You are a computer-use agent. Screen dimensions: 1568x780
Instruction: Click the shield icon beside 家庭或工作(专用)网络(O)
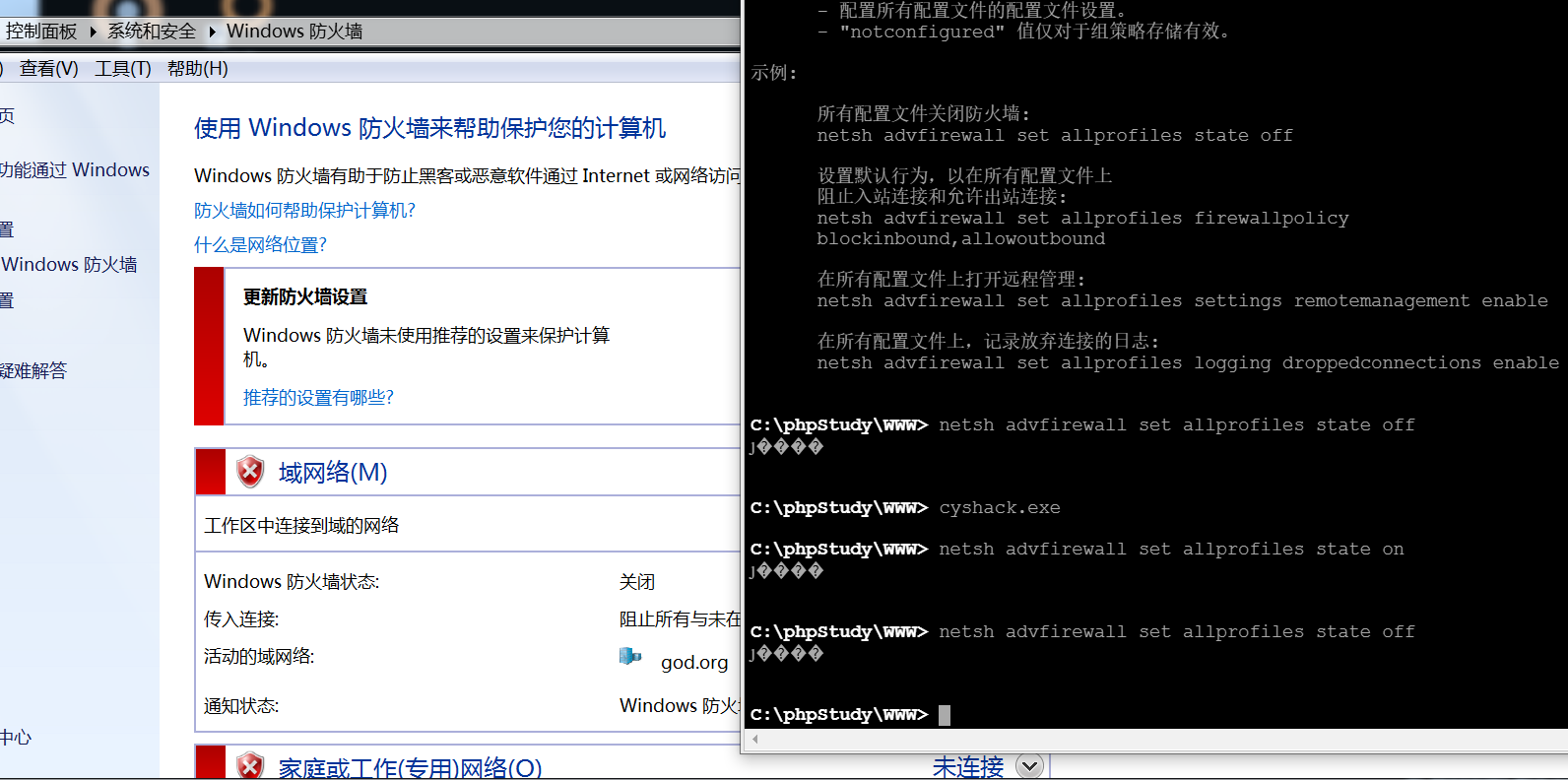coord(250,765)
